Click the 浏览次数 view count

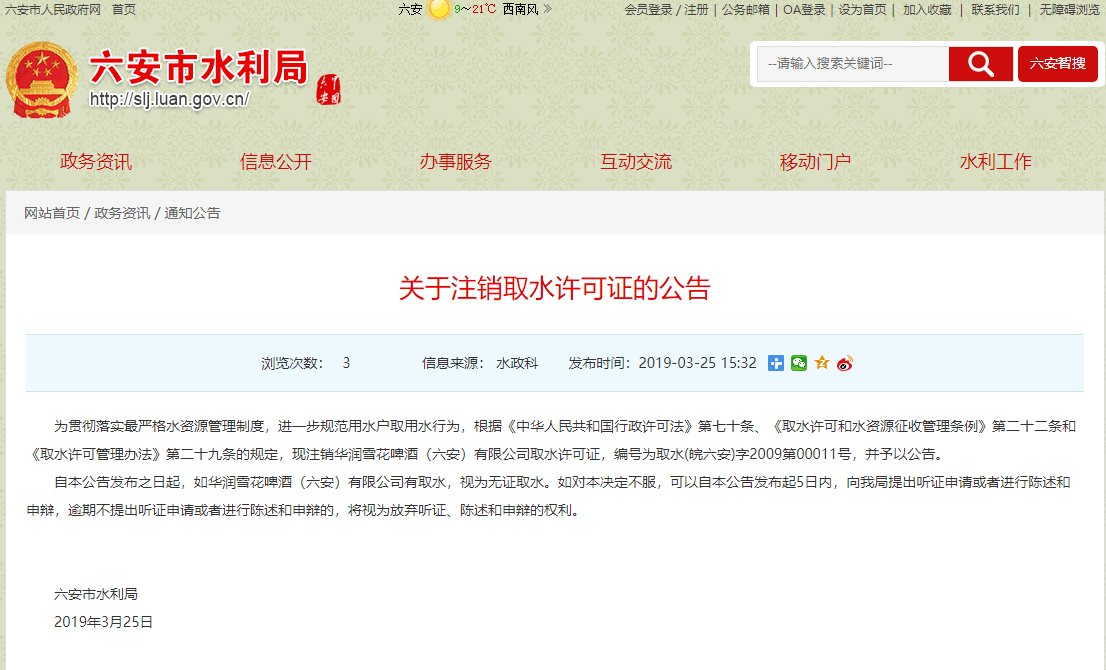[305, 363]
